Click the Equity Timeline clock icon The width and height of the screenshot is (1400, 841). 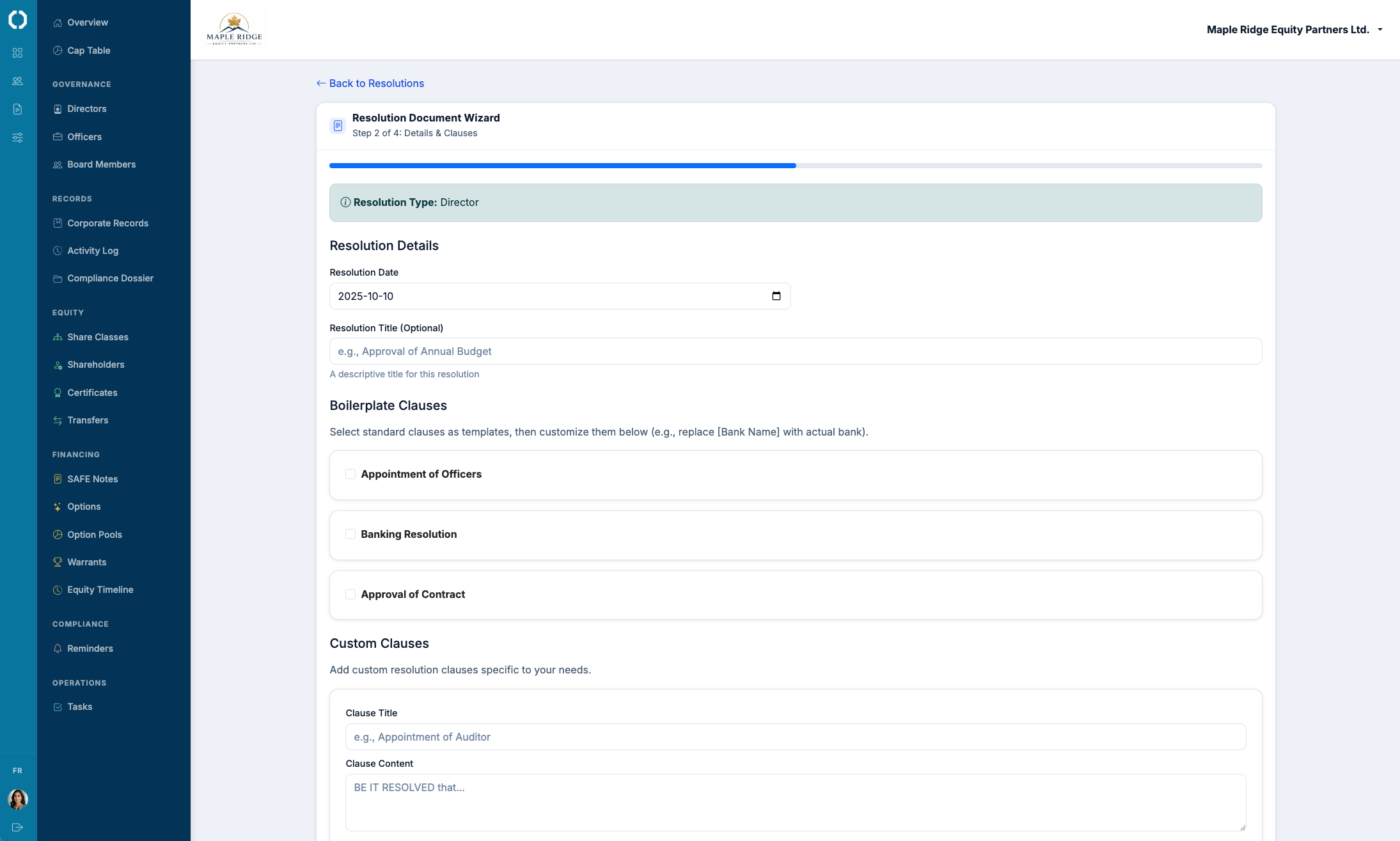pos(58,590)
